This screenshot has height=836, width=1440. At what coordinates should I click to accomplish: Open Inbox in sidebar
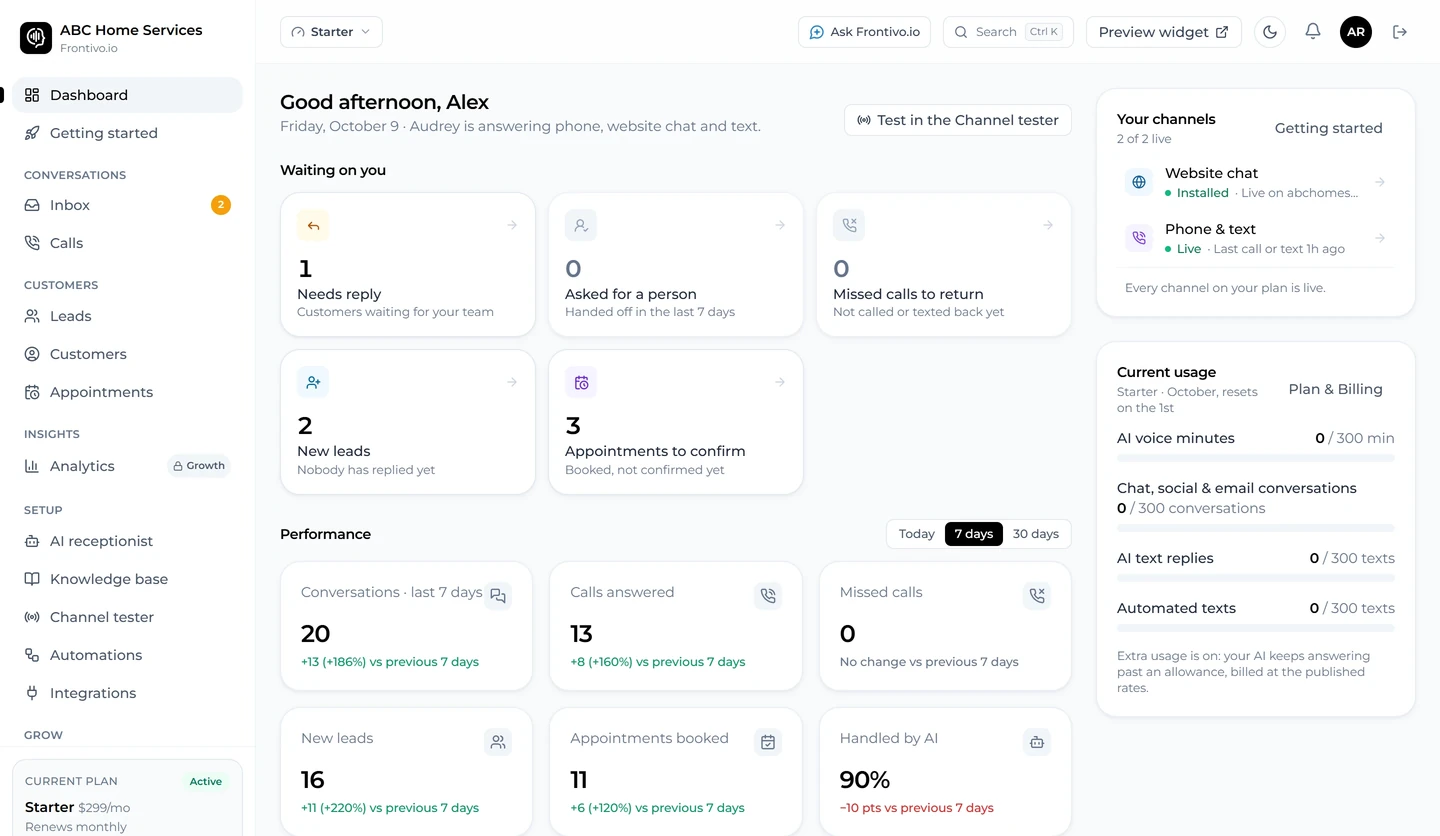point(127,205)
